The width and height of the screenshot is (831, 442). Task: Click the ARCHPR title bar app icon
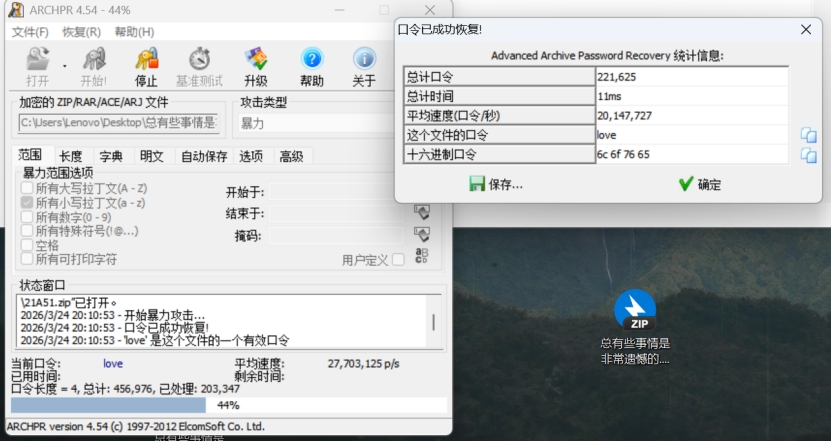(17, 10)
